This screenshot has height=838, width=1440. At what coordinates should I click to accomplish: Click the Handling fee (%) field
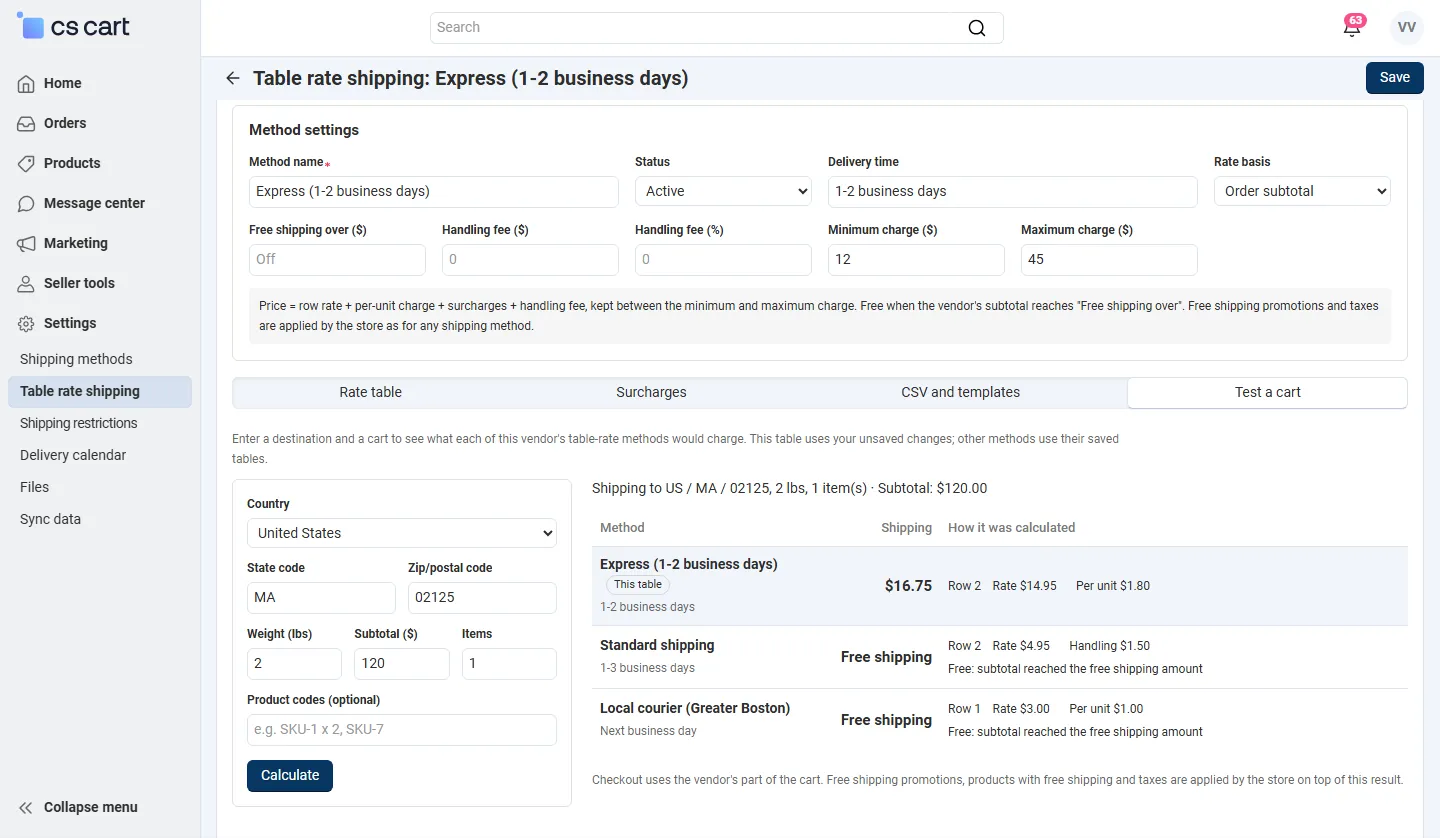723,259
